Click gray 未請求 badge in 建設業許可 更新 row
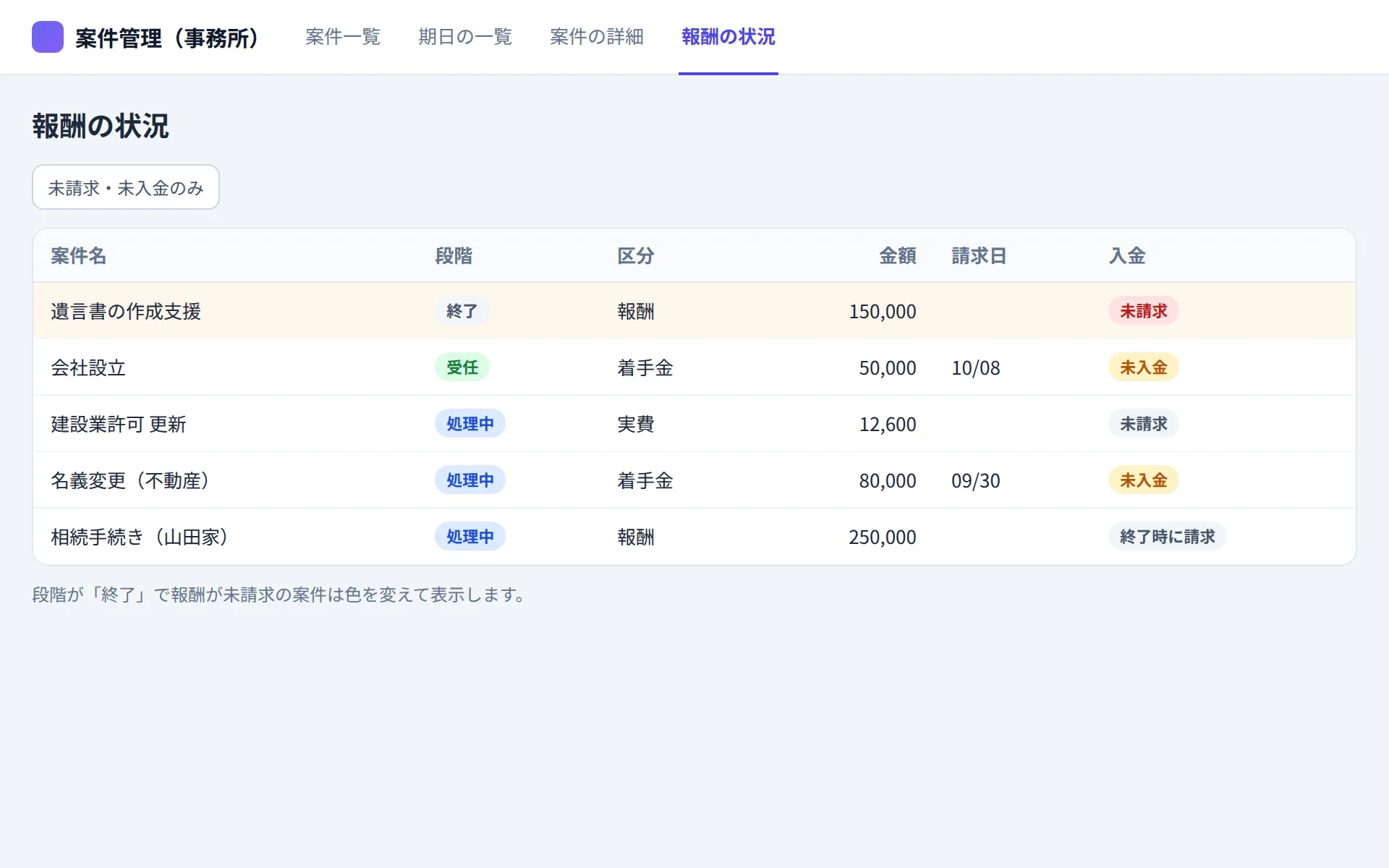The height and width of the screenshot is (868, 1389). tap(1144, 424)
